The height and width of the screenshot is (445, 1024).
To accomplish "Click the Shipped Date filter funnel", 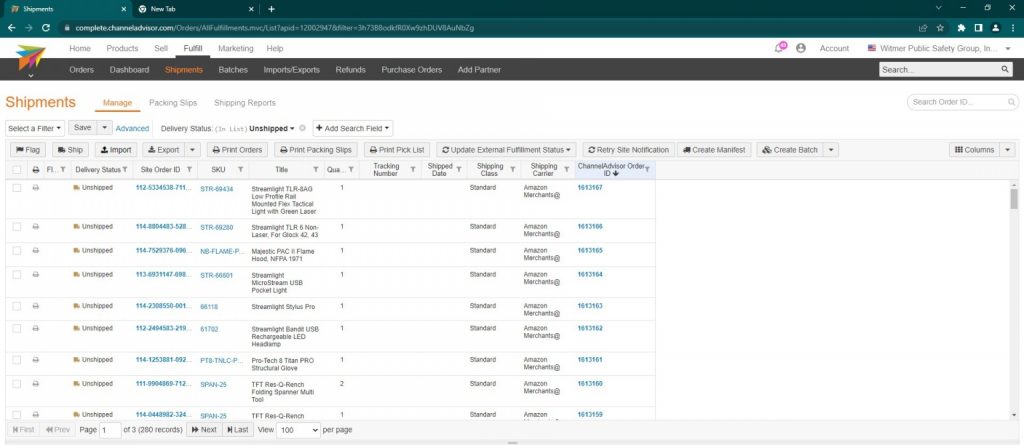I will click(458, 170).
